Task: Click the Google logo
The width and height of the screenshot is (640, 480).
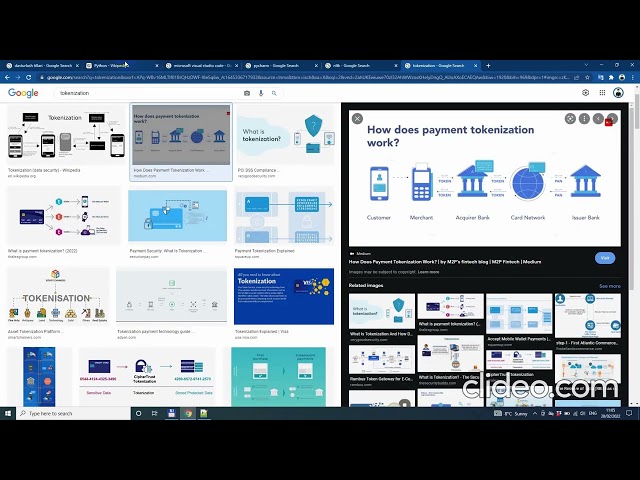Action: 23,93
